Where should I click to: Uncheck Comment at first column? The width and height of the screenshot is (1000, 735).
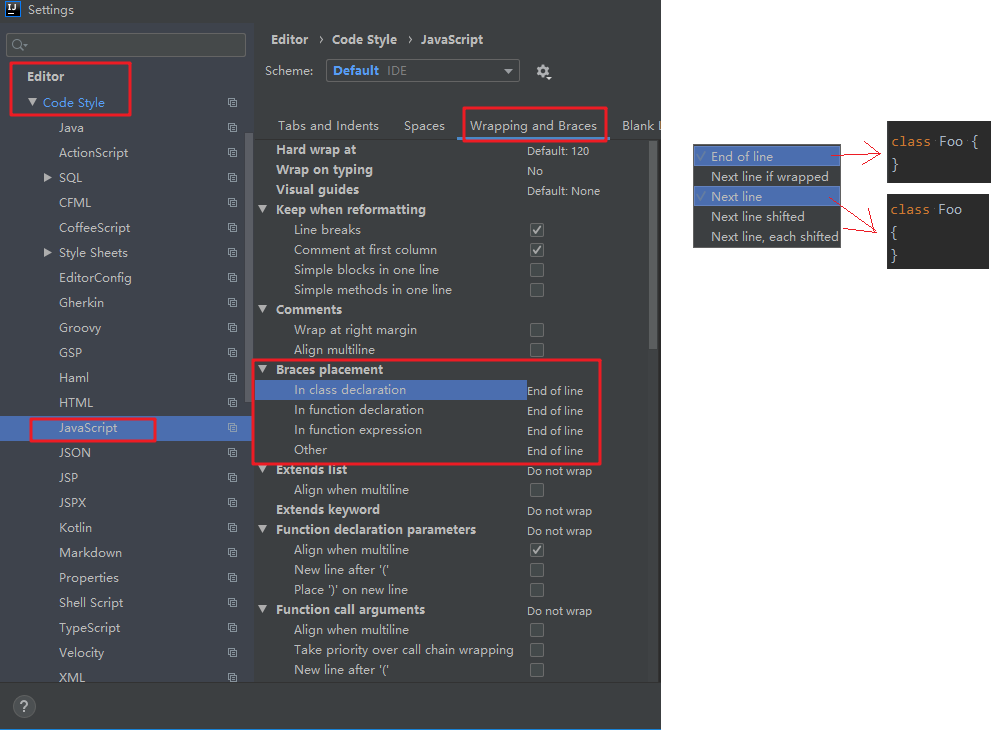(537, 250)
